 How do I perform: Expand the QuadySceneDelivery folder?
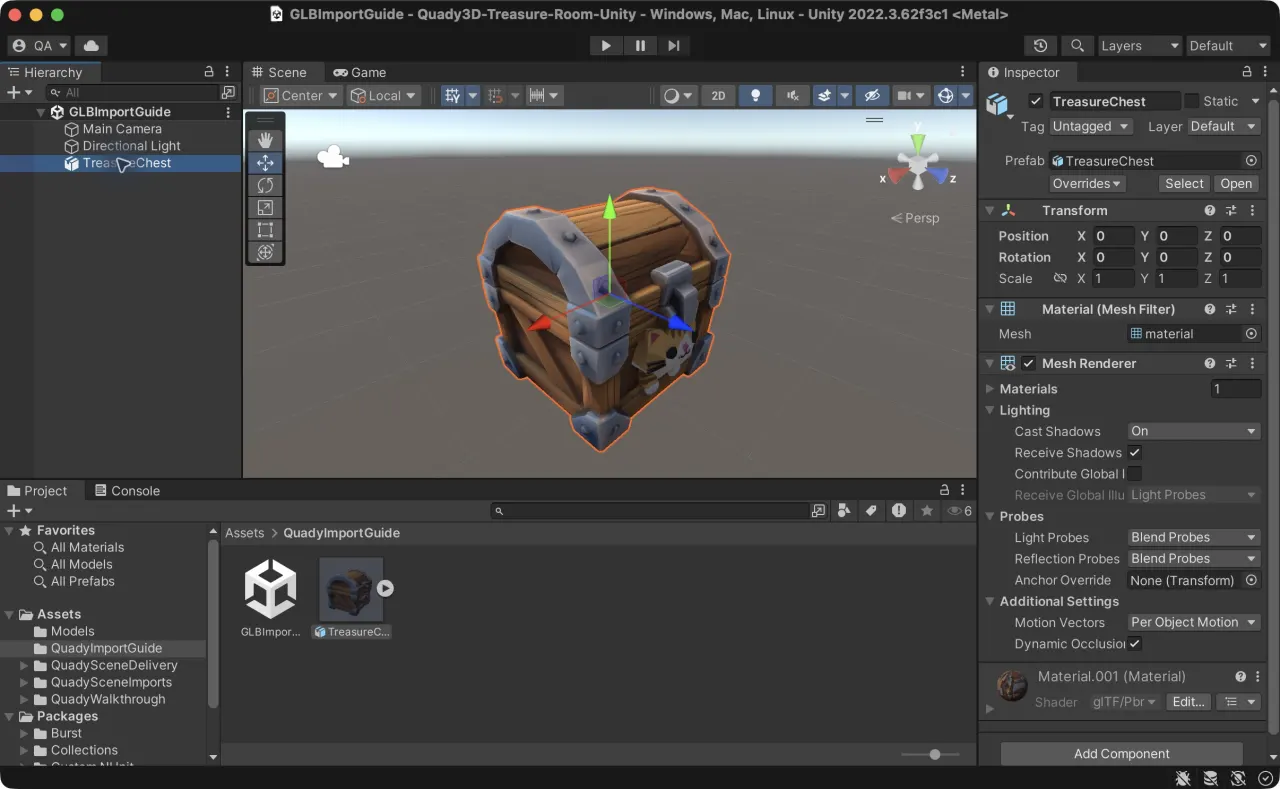[24, 665]
